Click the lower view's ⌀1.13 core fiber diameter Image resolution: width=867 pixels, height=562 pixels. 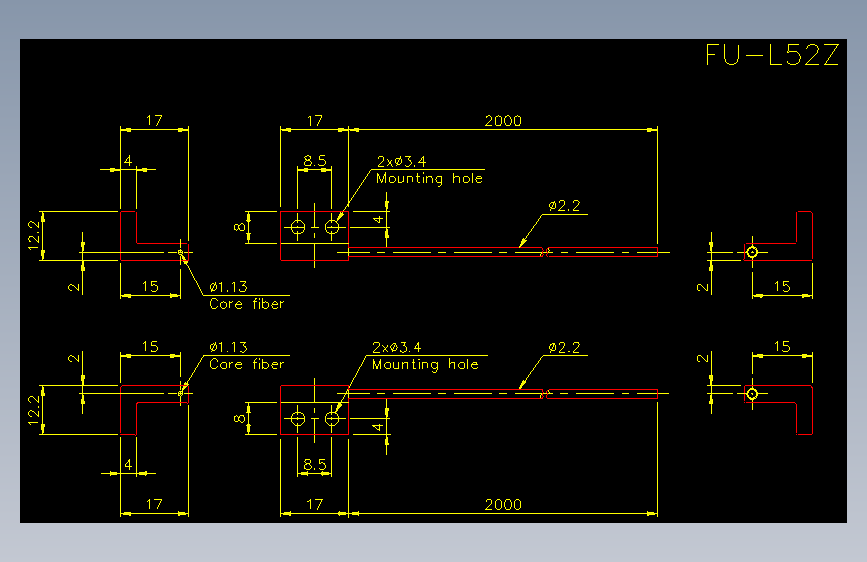coord(228,347)
